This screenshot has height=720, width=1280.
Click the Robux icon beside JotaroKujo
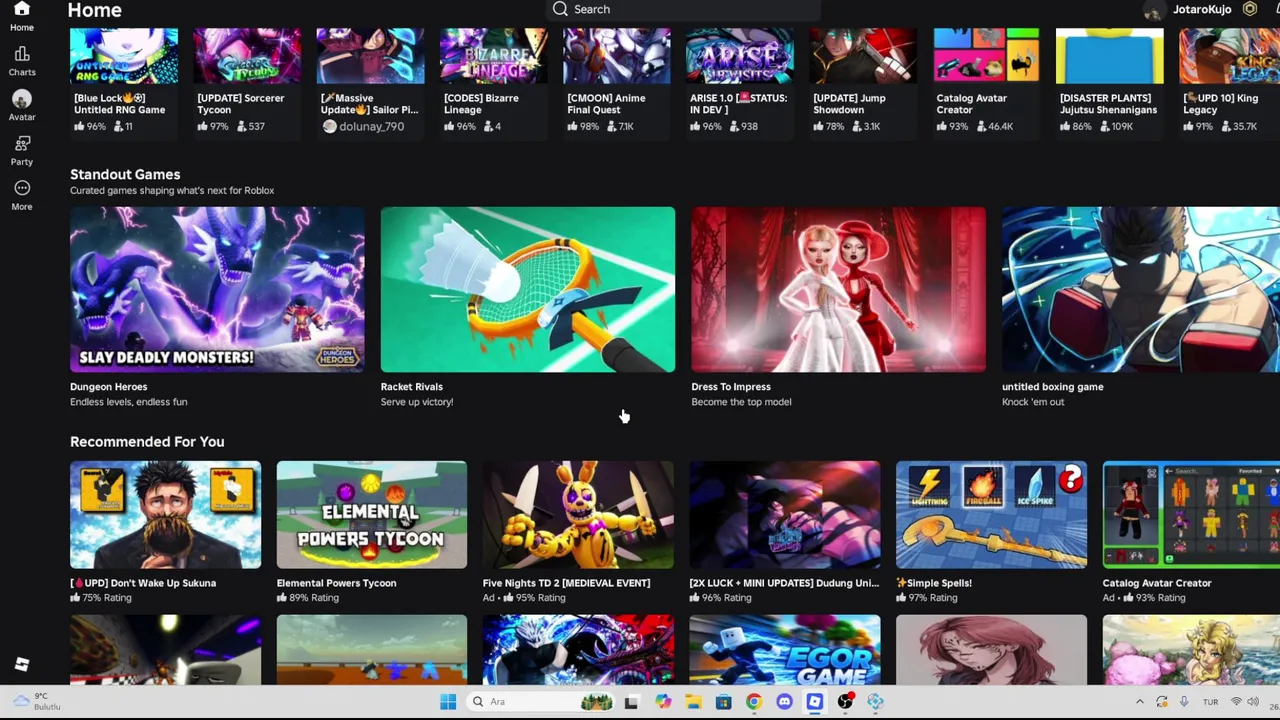click(x=1249, y=9)
